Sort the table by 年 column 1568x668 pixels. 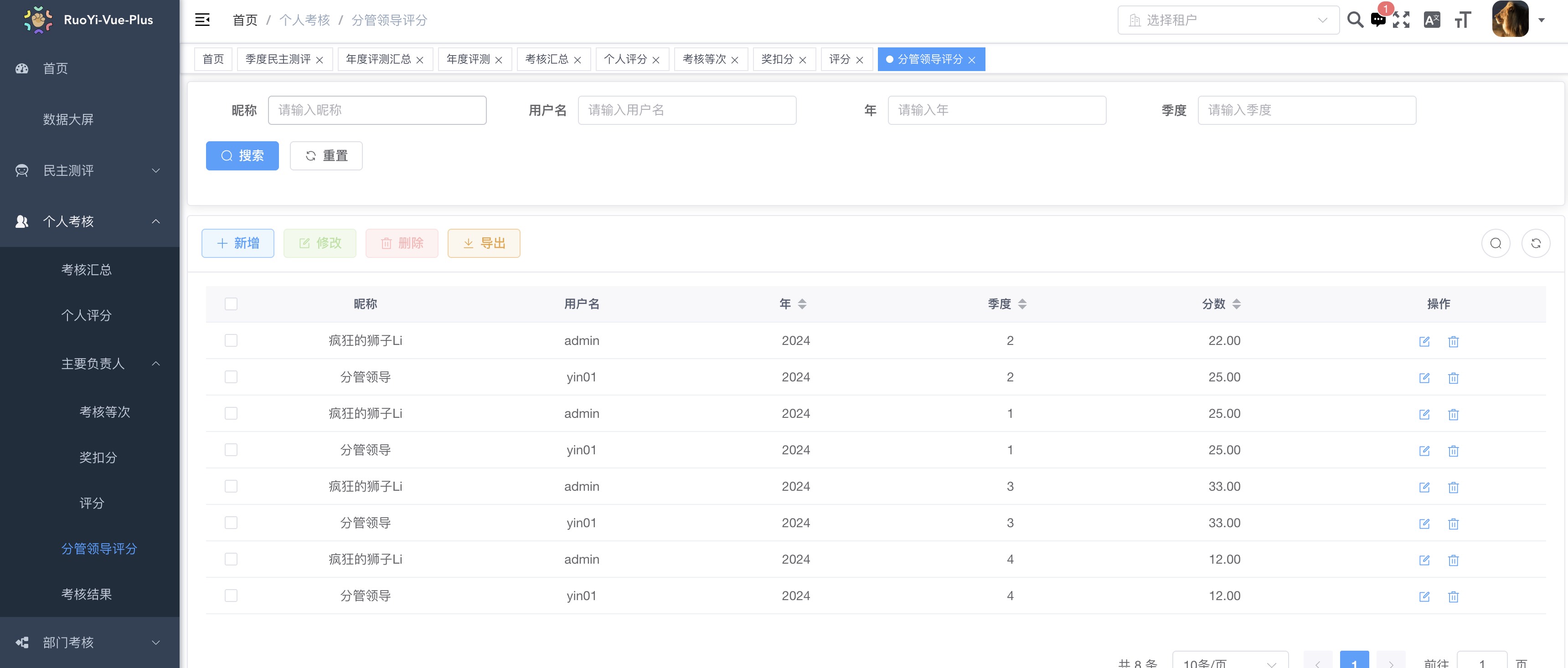coord(802,303)
